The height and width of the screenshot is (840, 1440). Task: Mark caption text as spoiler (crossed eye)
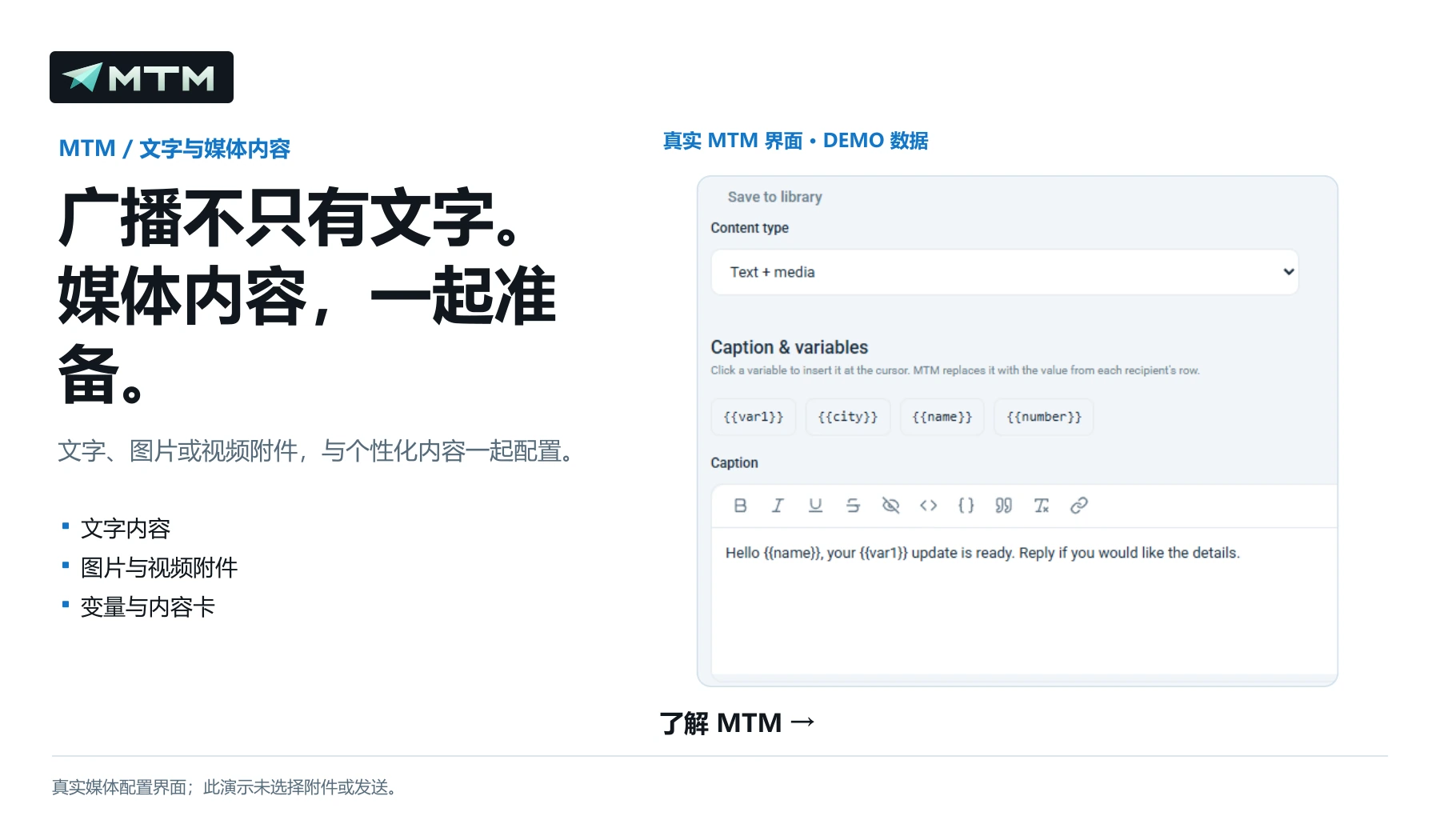[890, 506]
